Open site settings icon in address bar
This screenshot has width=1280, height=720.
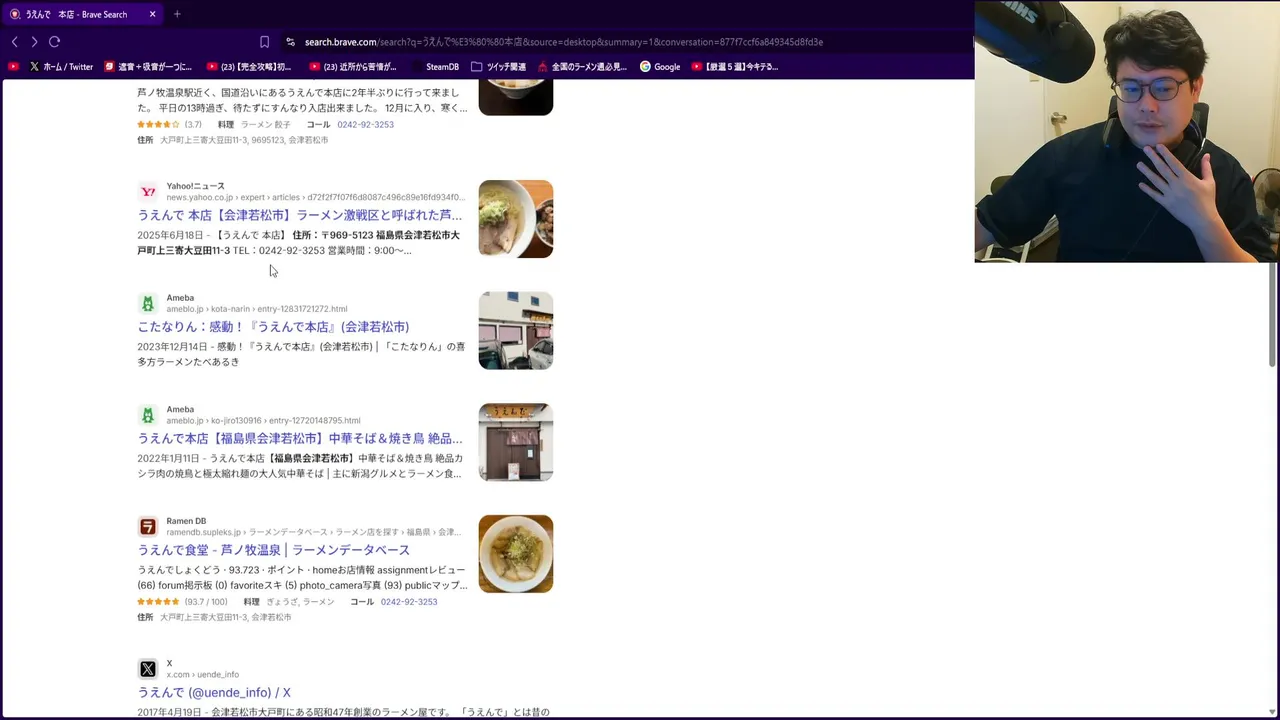tap(290, 42)
